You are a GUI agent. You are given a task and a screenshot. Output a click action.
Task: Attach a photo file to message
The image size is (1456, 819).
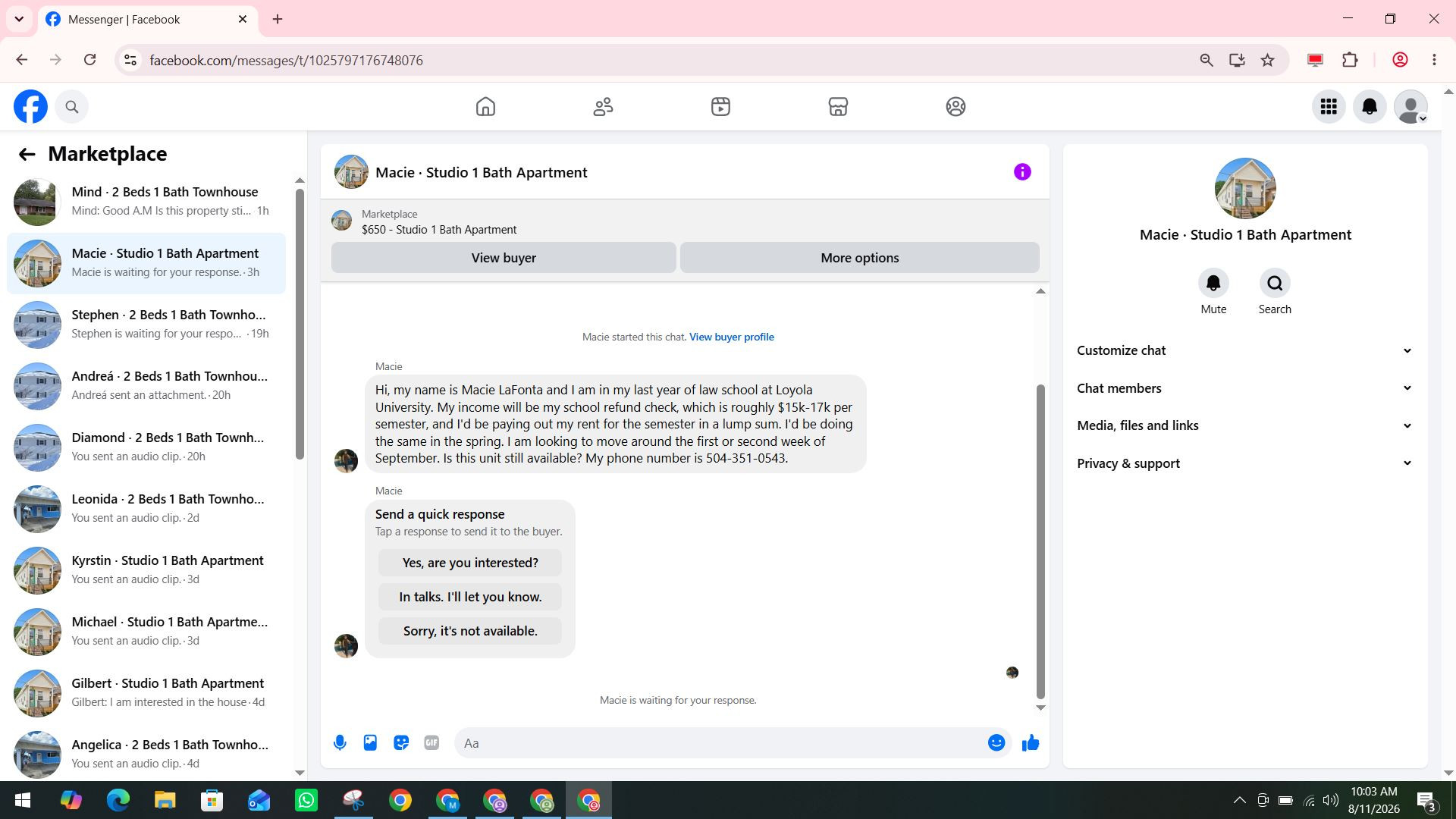[x=370, y=743]
